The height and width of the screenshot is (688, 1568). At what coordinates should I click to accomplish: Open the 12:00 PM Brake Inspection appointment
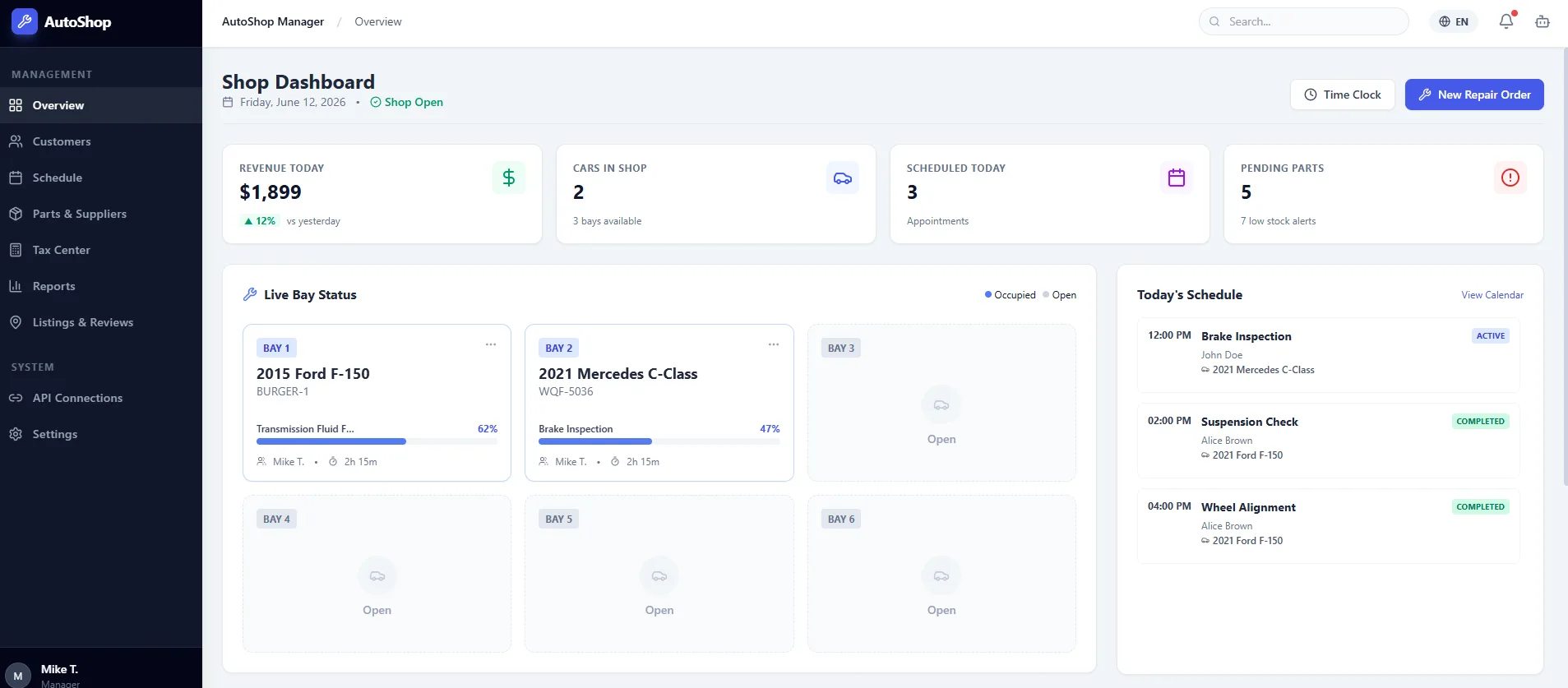(x=1329, y=355)
